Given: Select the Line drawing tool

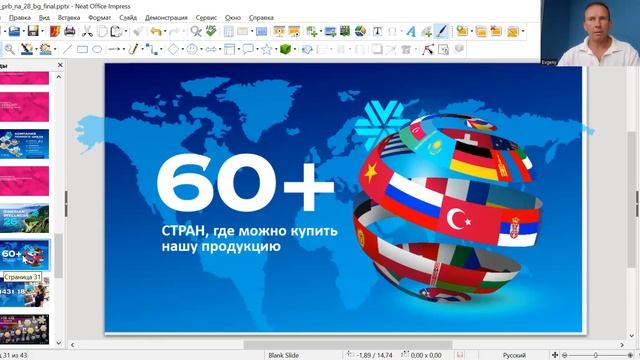Looking at the screenshot, I should click(x=67, y=49).
